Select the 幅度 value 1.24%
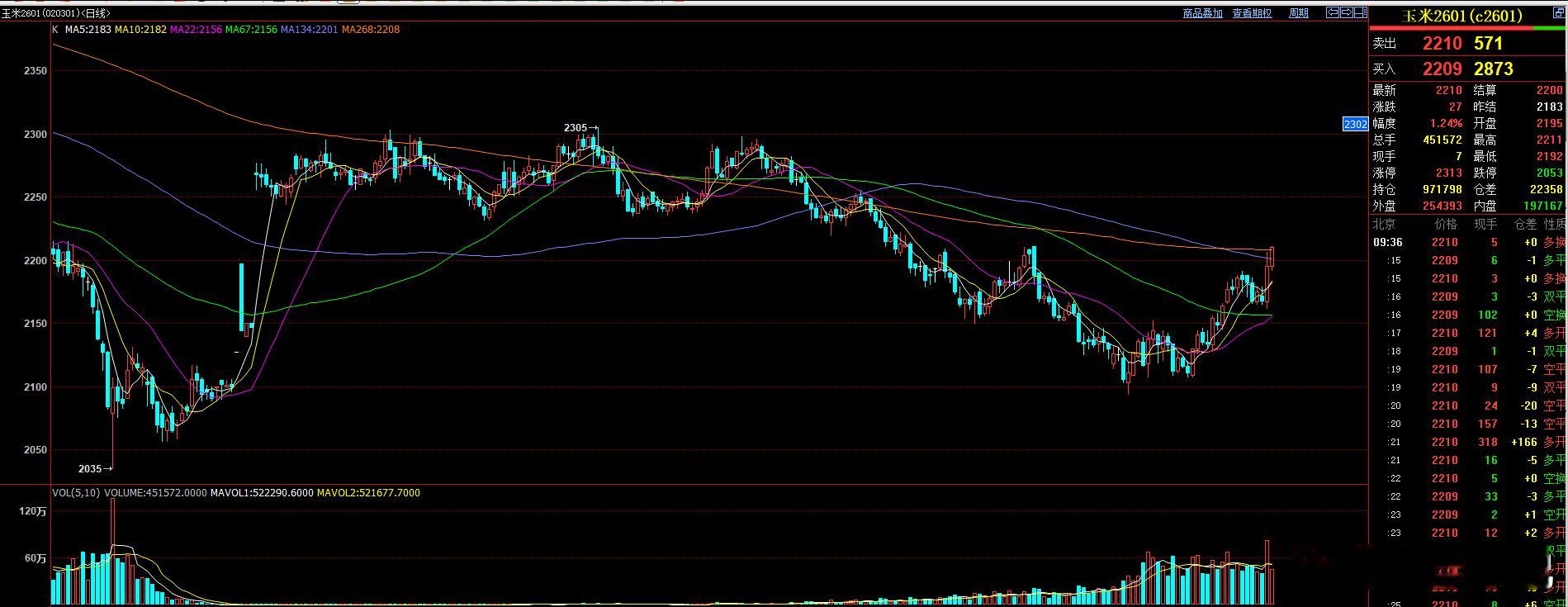The image size is (1568, 607). pos(1446,124)
